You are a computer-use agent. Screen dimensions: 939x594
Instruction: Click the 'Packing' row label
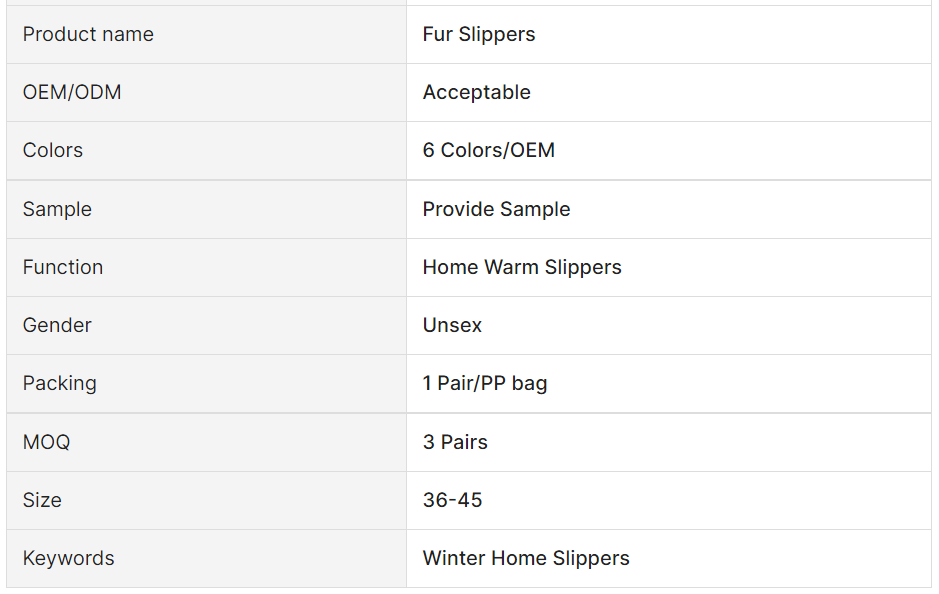60,383
